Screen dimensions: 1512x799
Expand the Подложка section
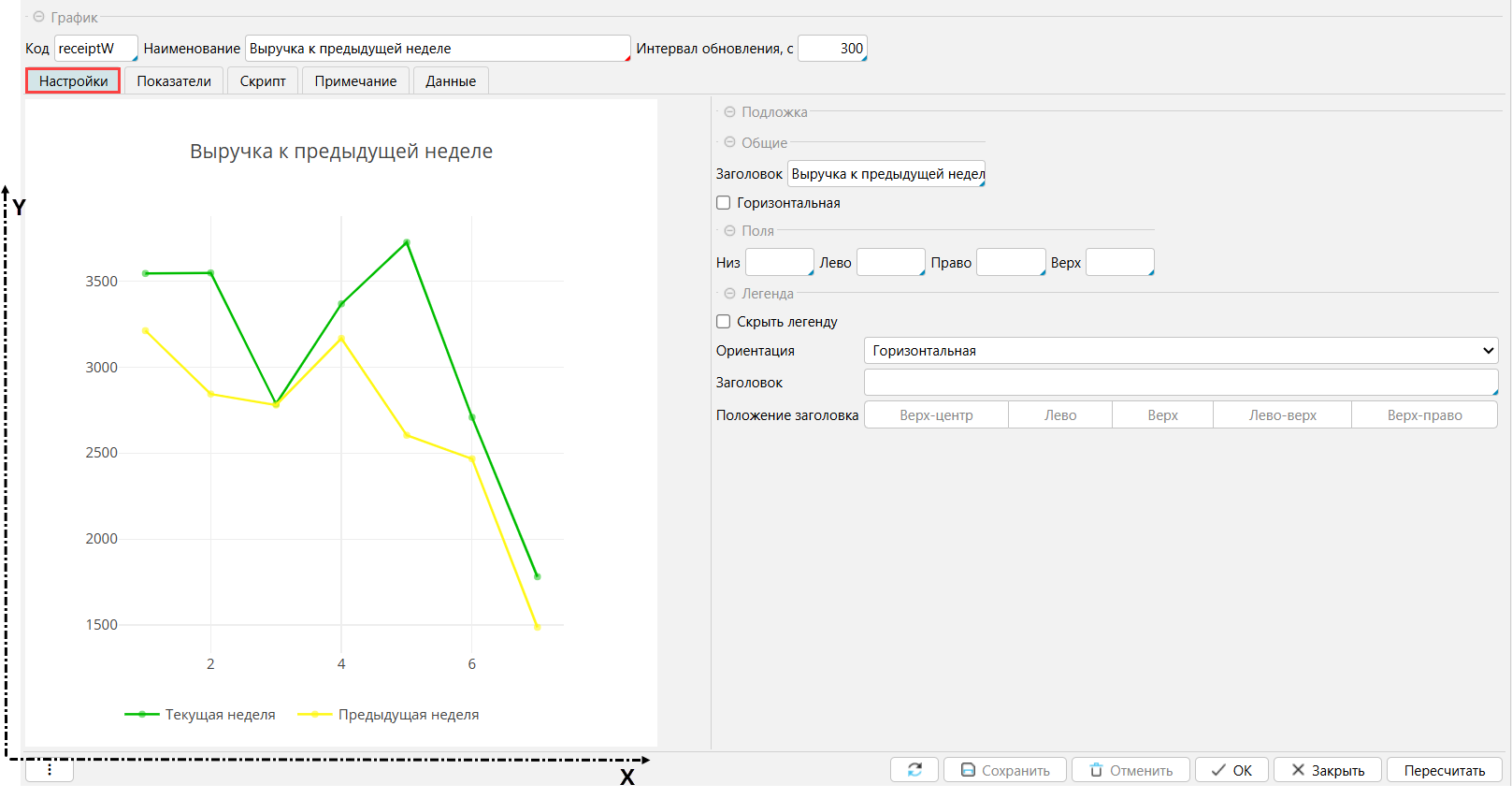(729, 112)
